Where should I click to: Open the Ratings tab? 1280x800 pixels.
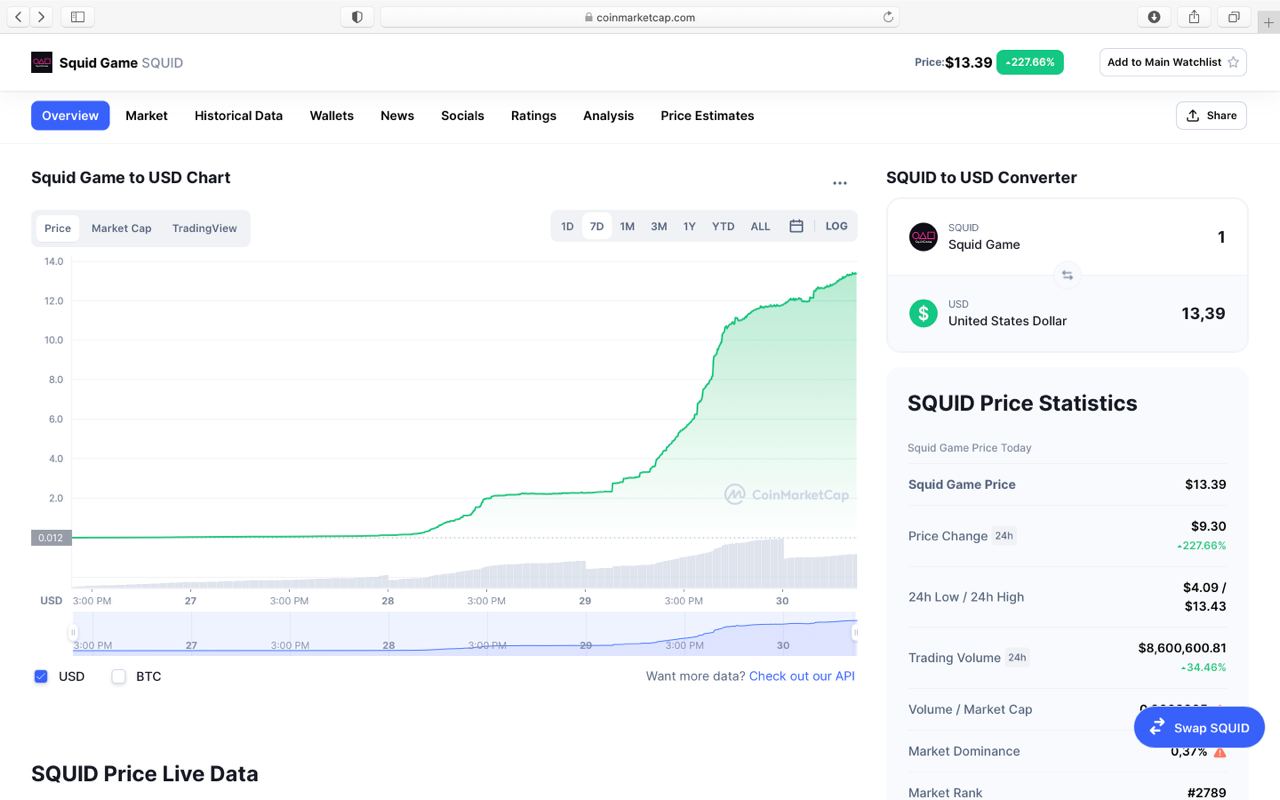(x=533, y=115)
